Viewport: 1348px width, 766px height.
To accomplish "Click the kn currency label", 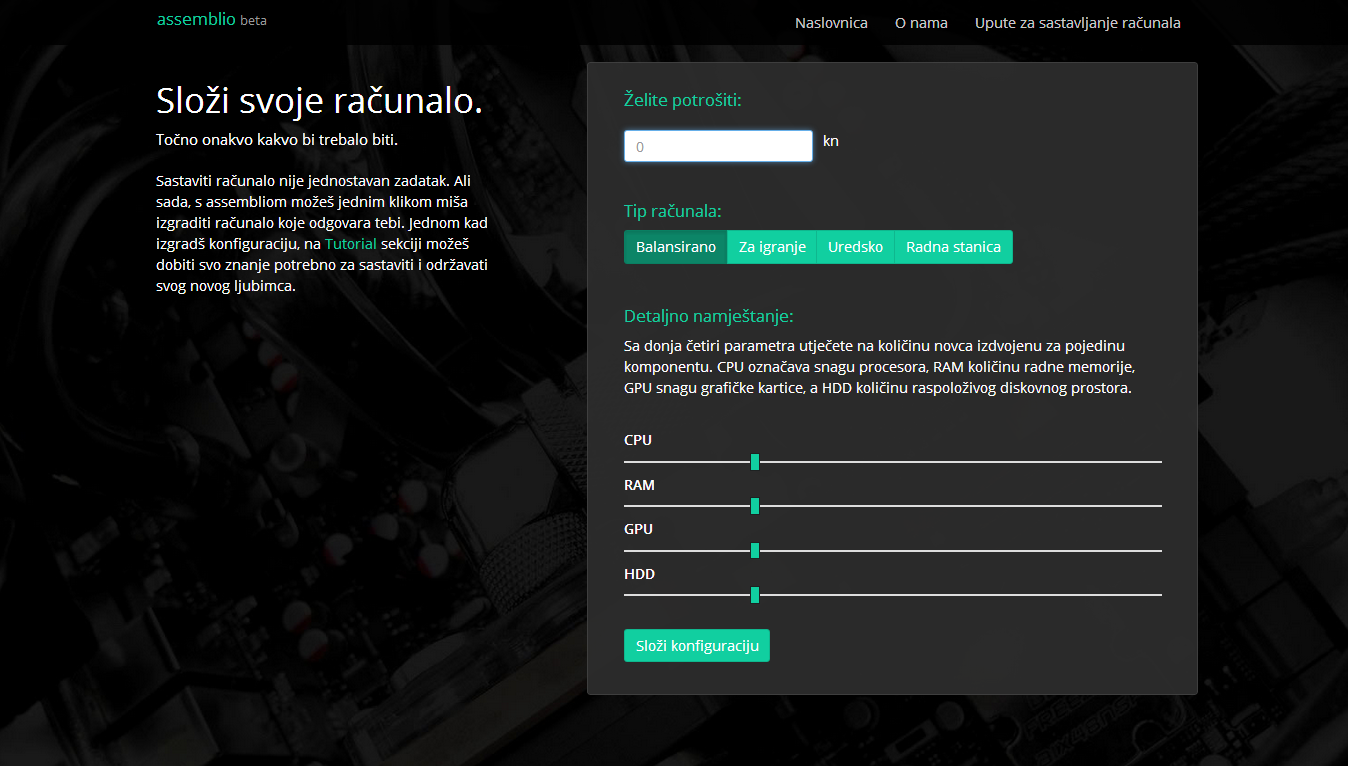I will pyautogui.click(x=830, y=141).
